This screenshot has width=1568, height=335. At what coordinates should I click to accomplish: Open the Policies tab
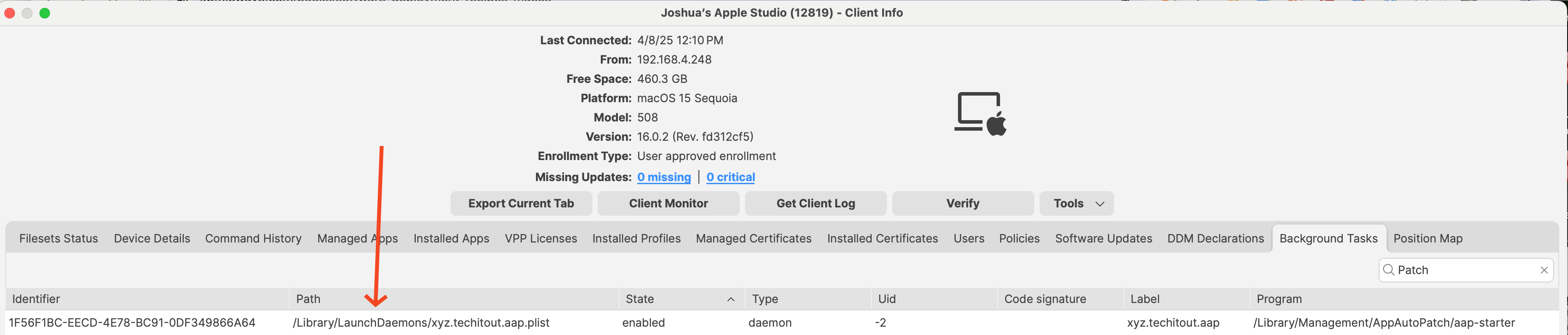coord(1019,239)
